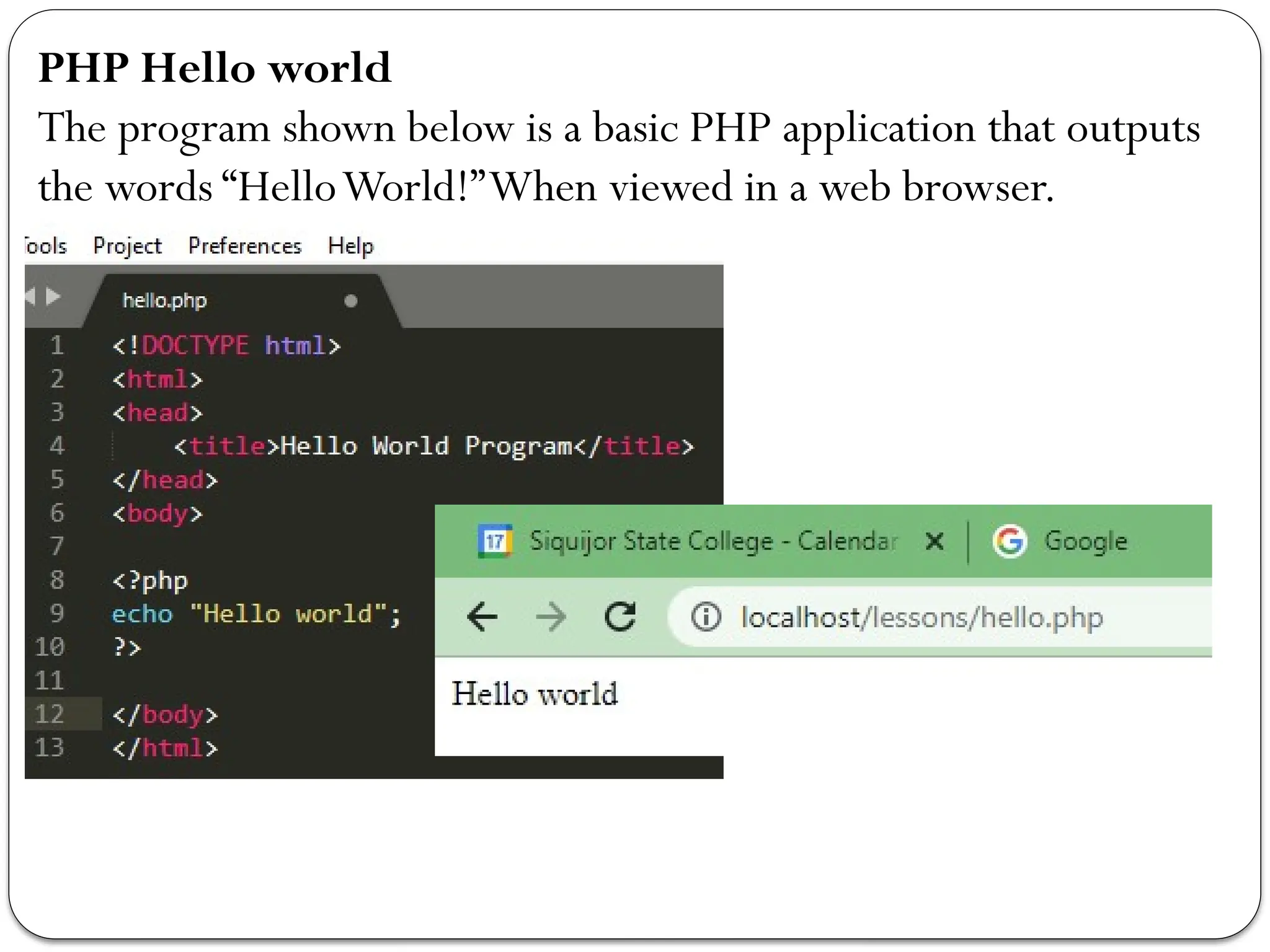The image size is (1270, 952).
Task: Click the localhost/lessons/hello.php address field
Action: tap(940, 617)
